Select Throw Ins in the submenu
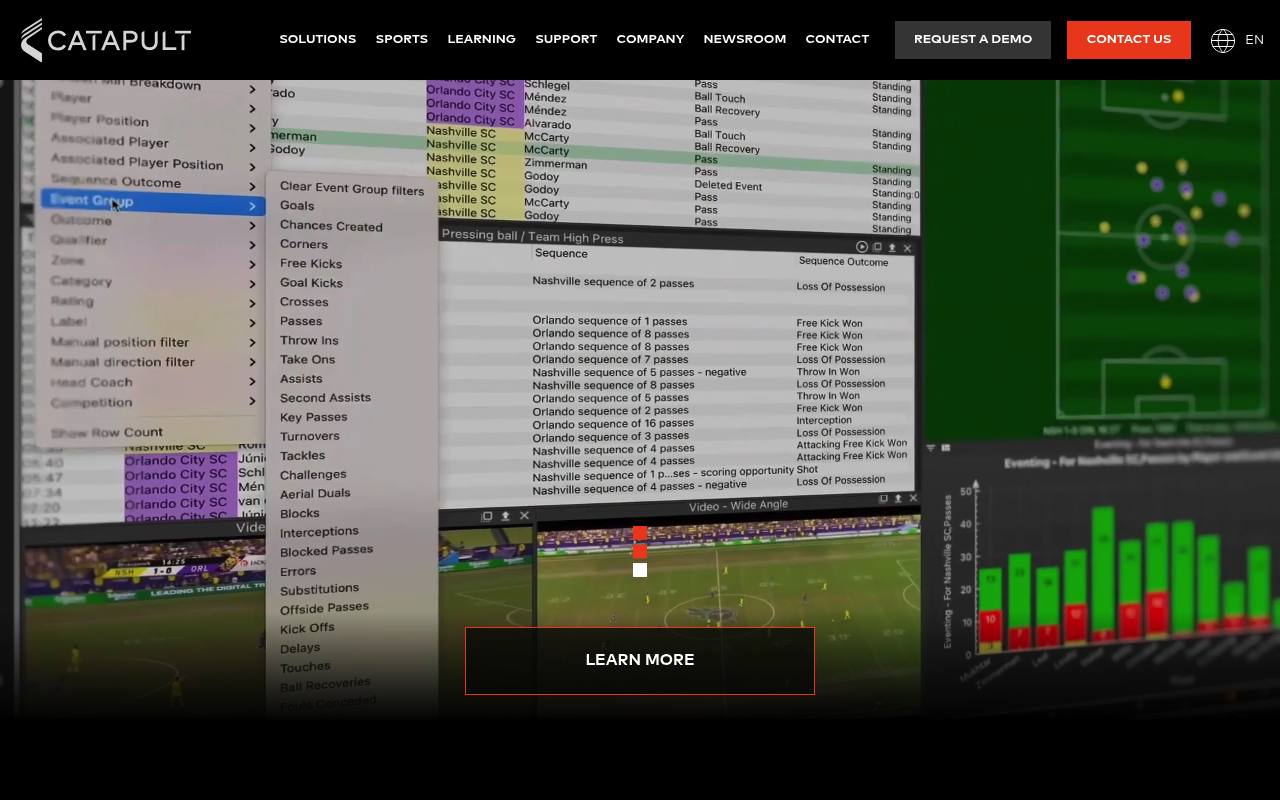1280x800 pixels. 309,340
